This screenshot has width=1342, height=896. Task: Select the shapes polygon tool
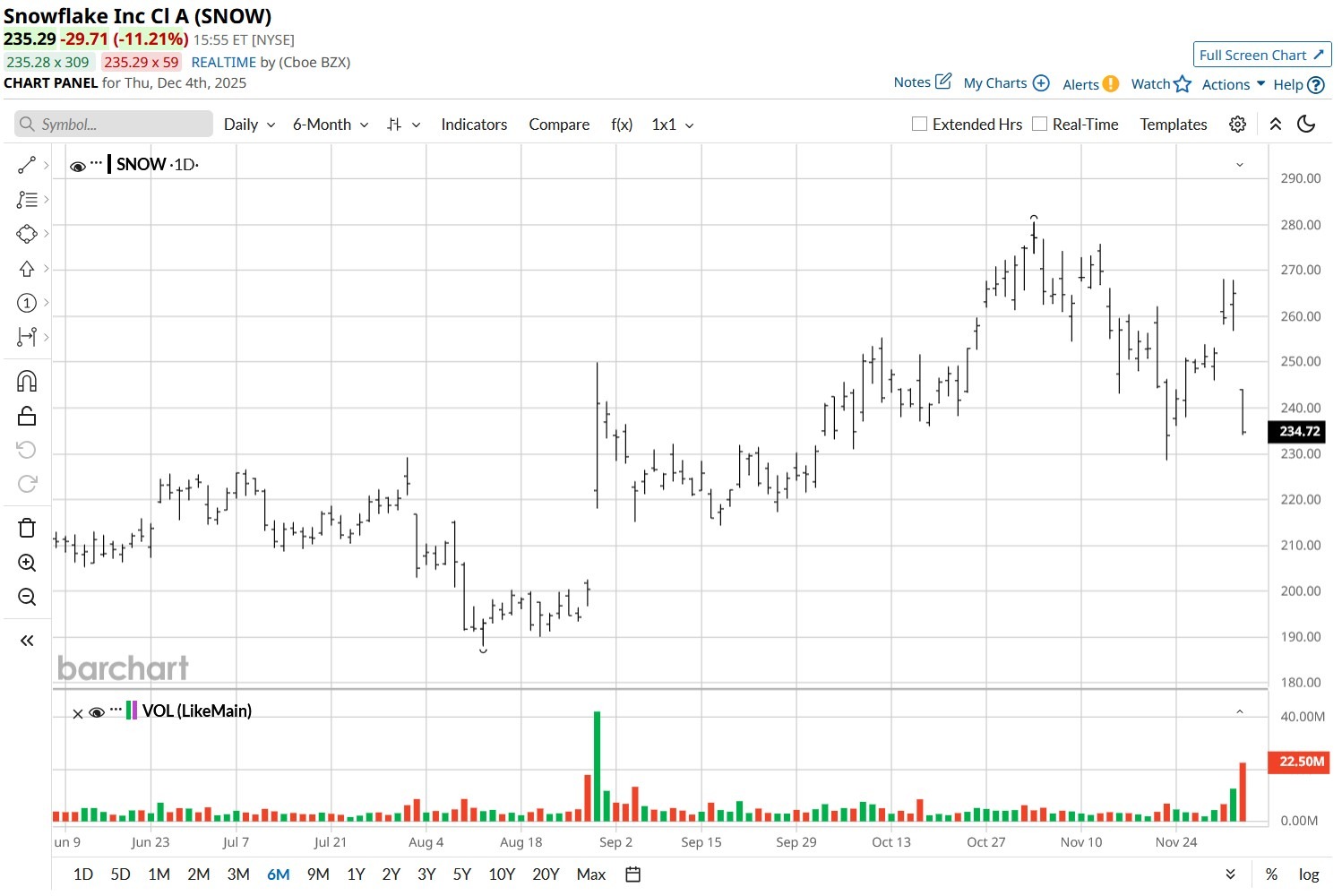[x=27, y=234]
